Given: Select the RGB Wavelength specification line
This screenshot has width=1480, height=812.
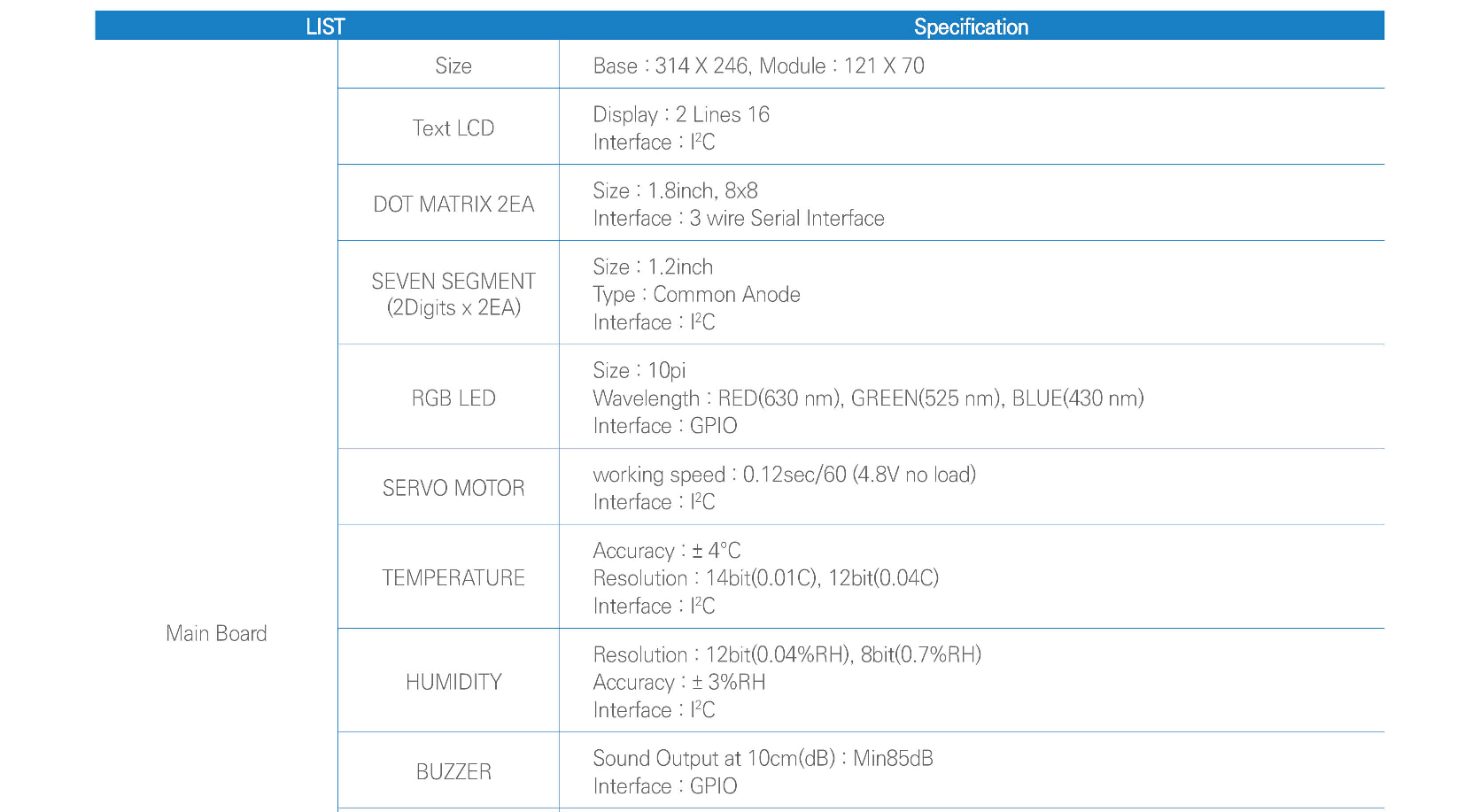Looking at the screenshot, I should [868, 398].
